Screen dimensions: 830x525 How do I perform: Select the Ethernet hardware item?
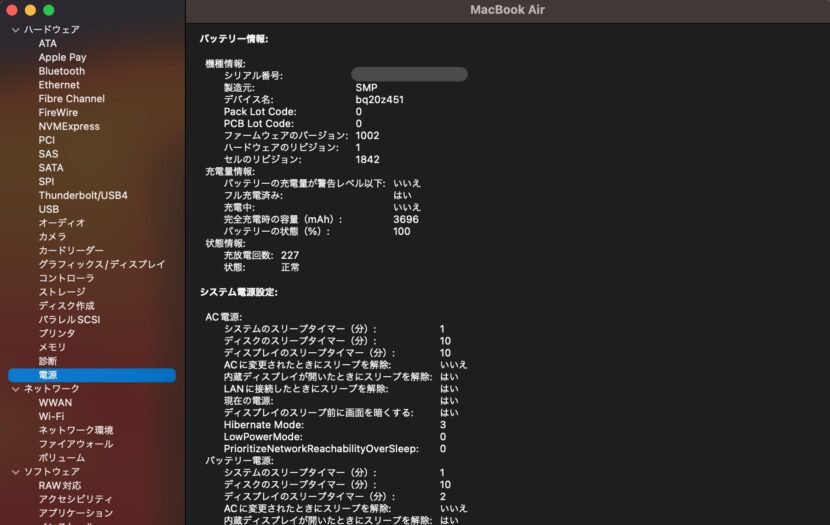59,85
